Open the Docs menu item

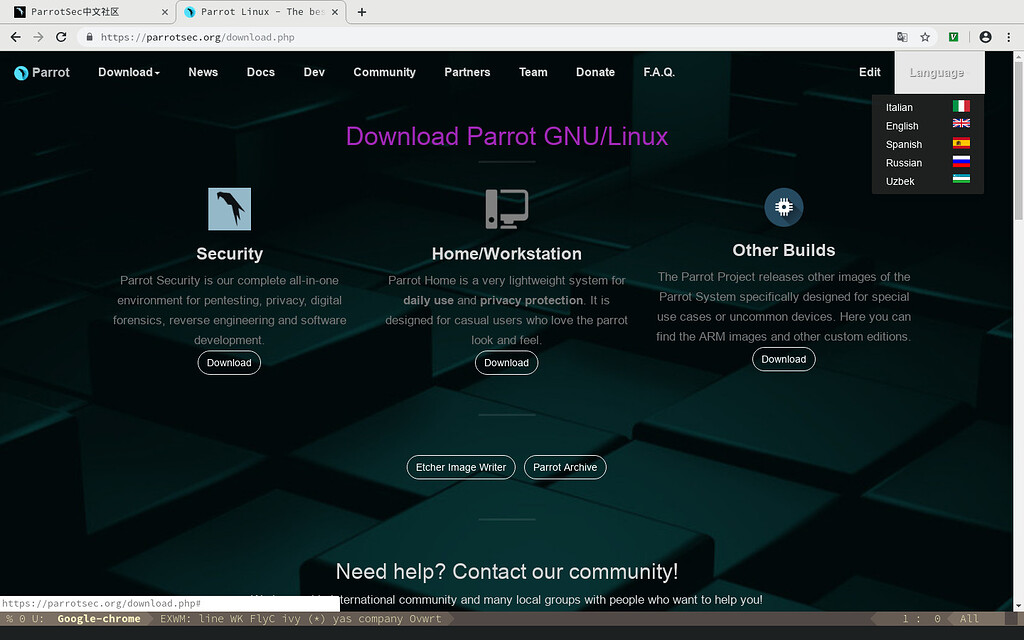point(260,72)
